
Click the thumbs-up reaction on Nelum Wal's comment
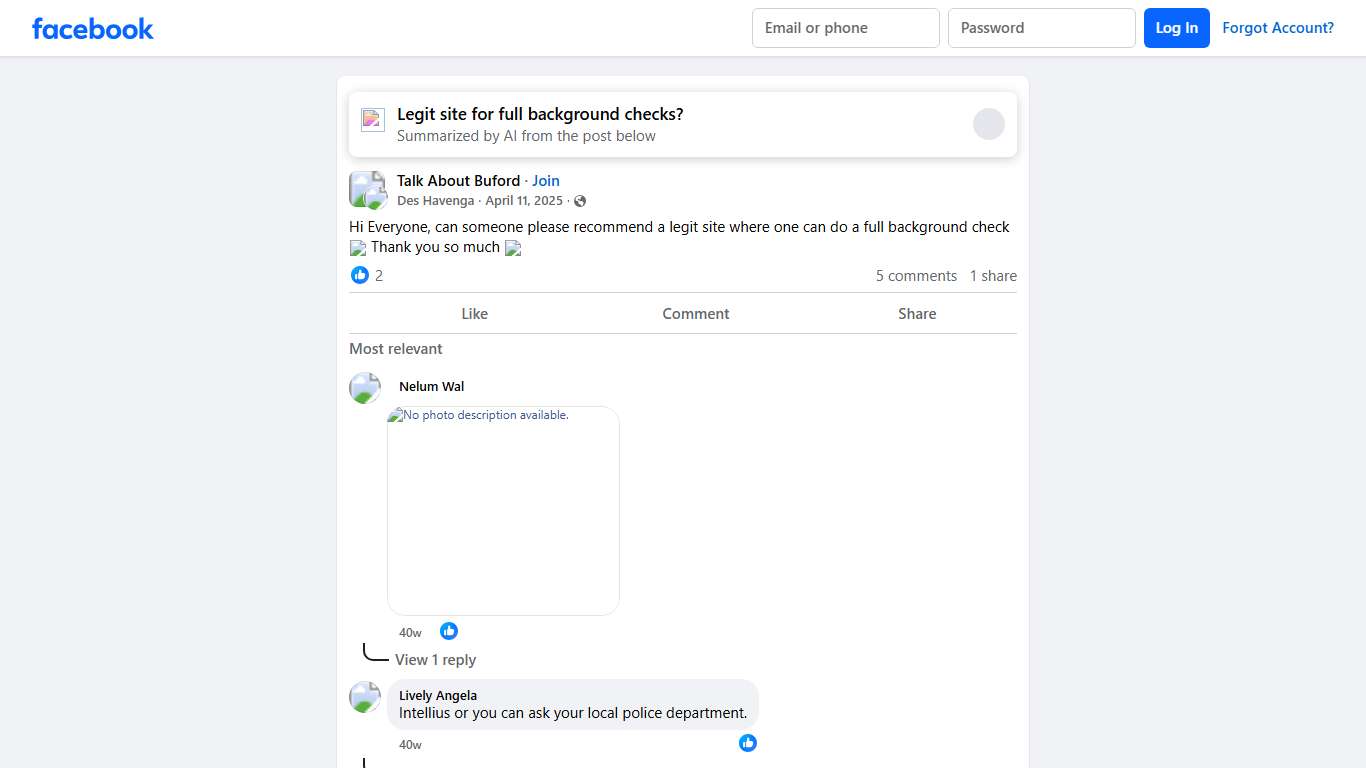[448, 630]
